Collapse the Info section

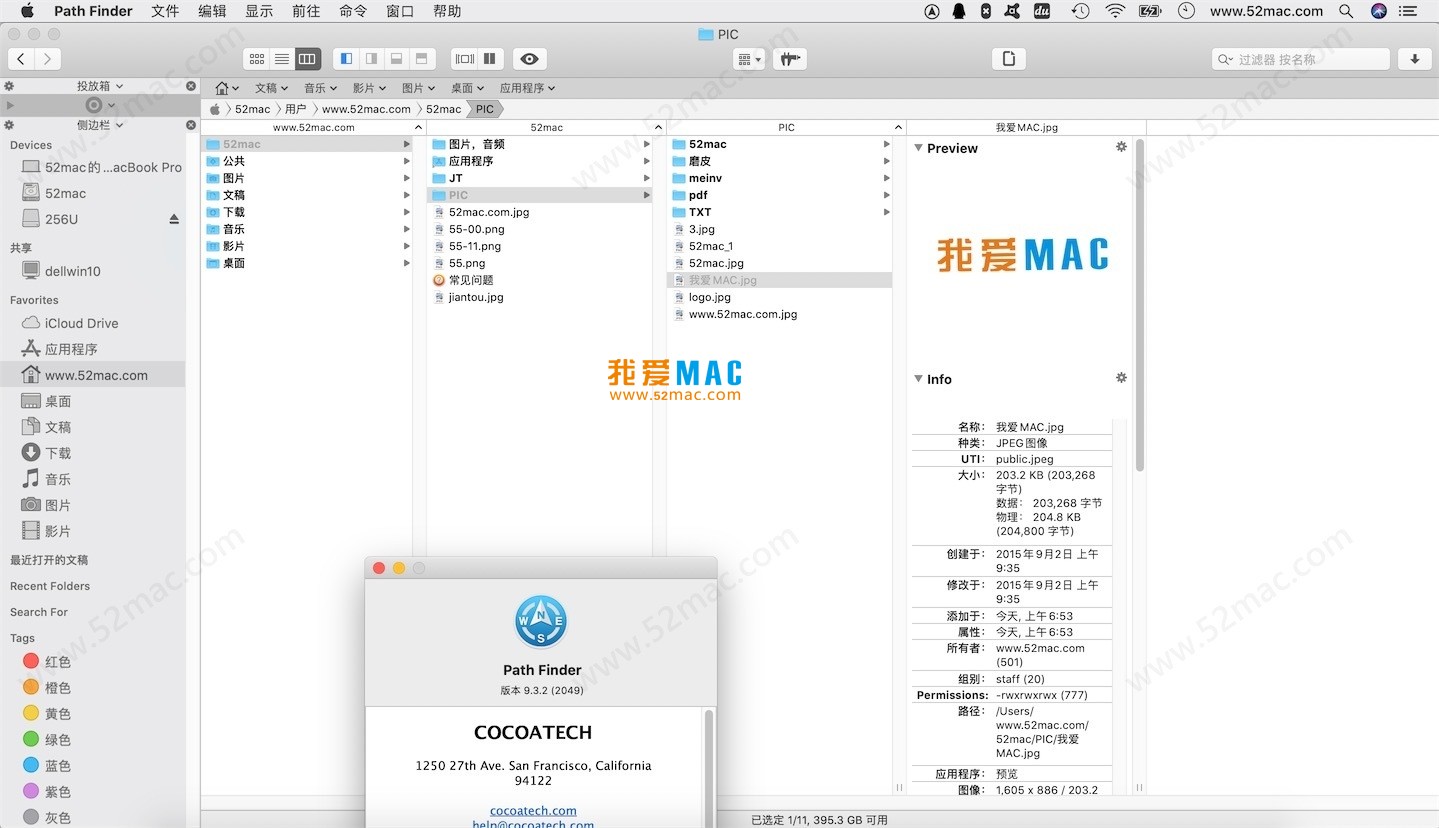coord(919,379)
